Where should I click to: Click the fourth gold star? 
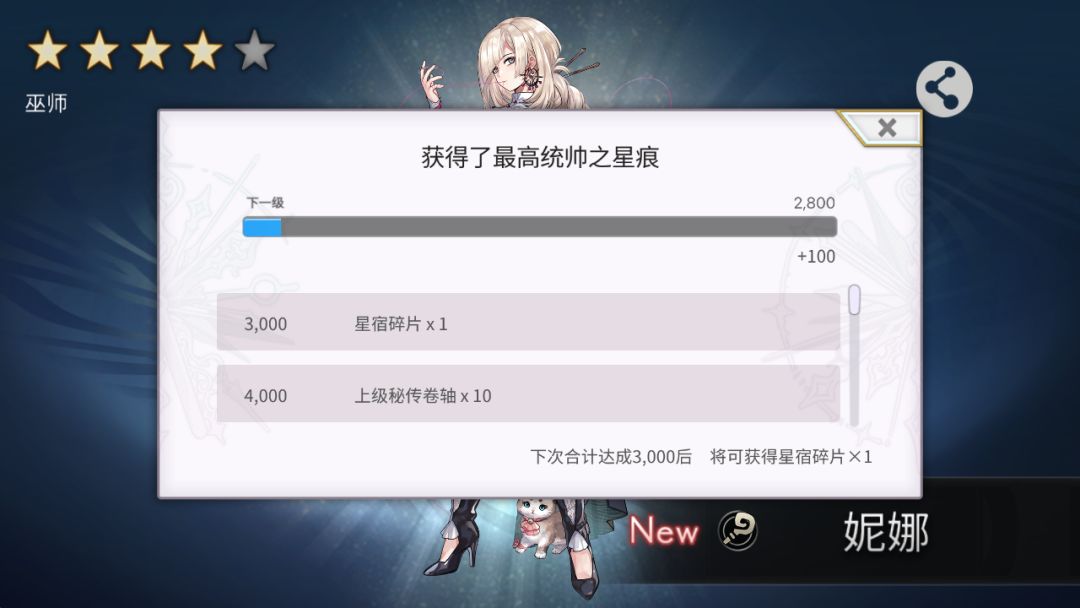coord(202,50)
